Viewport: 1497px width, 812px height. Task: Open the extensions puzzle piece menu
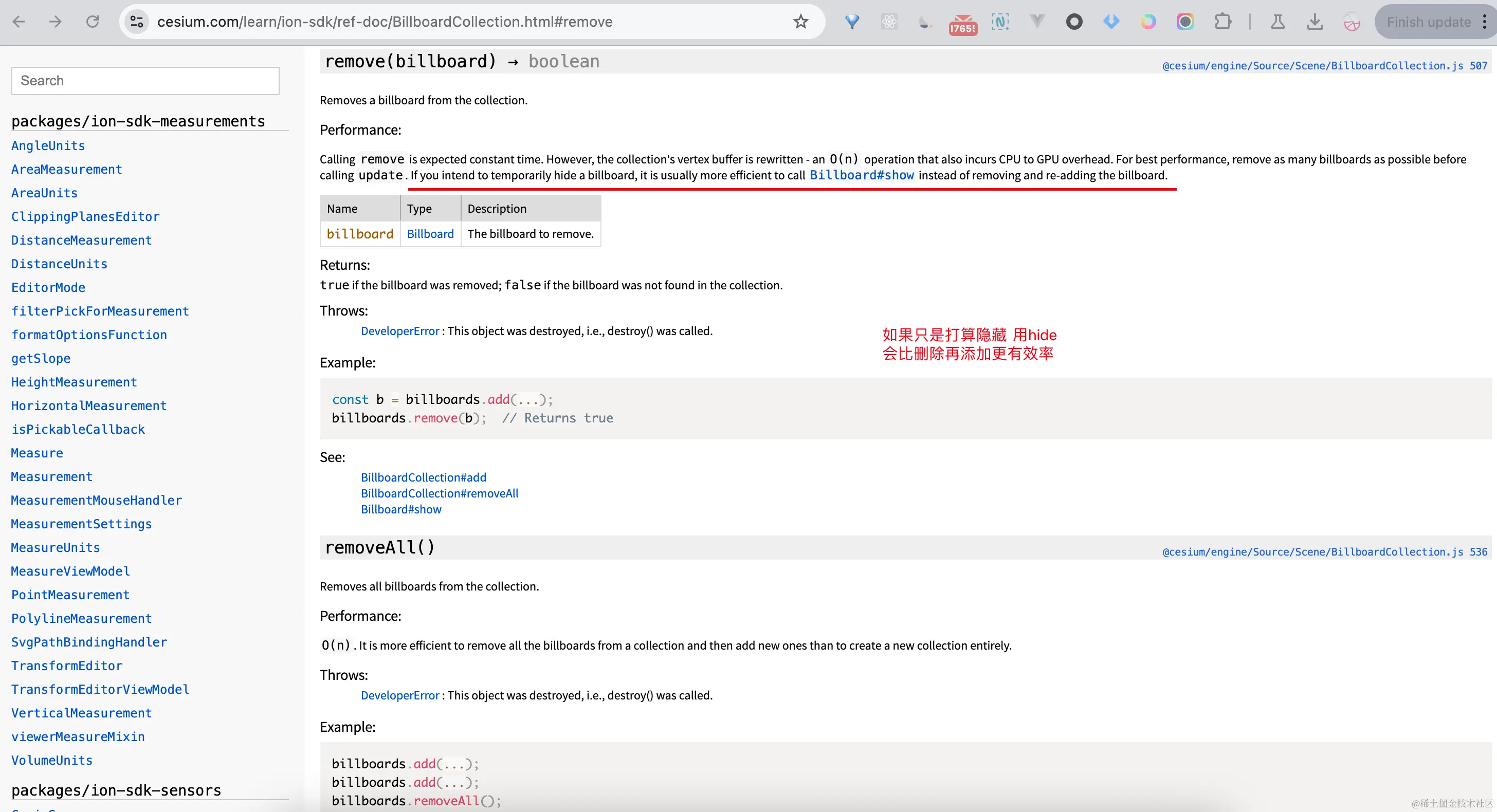click(x=1224, y=22)
